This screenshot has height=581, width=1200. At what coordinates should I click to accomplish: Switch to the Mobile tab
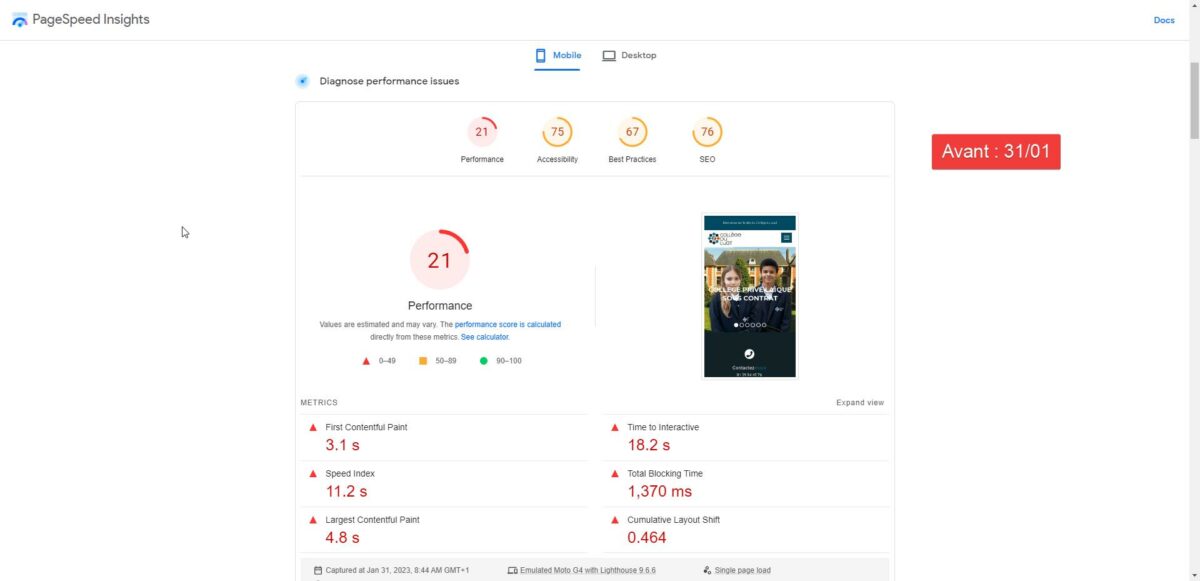coord(557,56)
